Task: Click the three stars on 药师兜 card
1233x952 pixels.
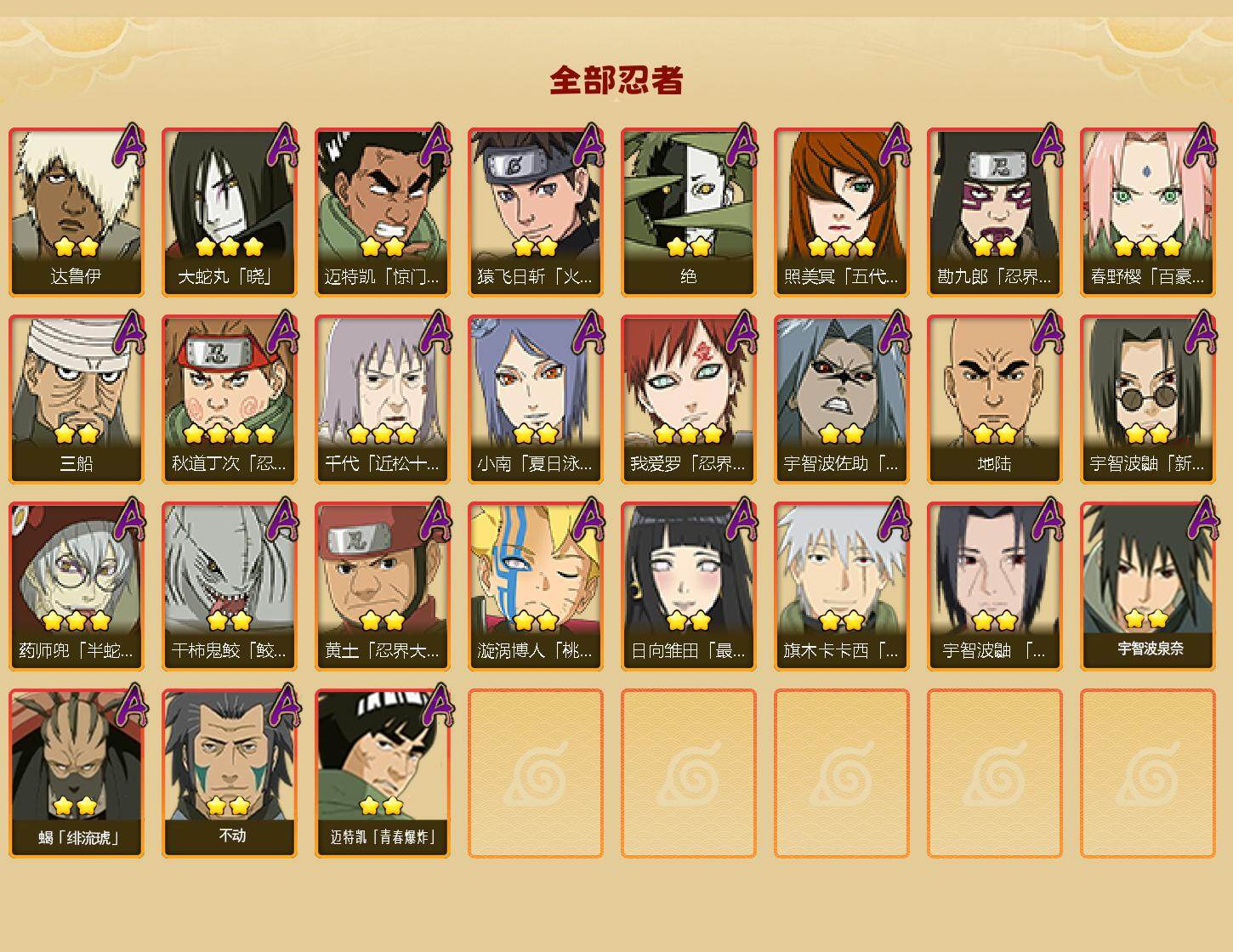Action: click(x=77, y=620)
